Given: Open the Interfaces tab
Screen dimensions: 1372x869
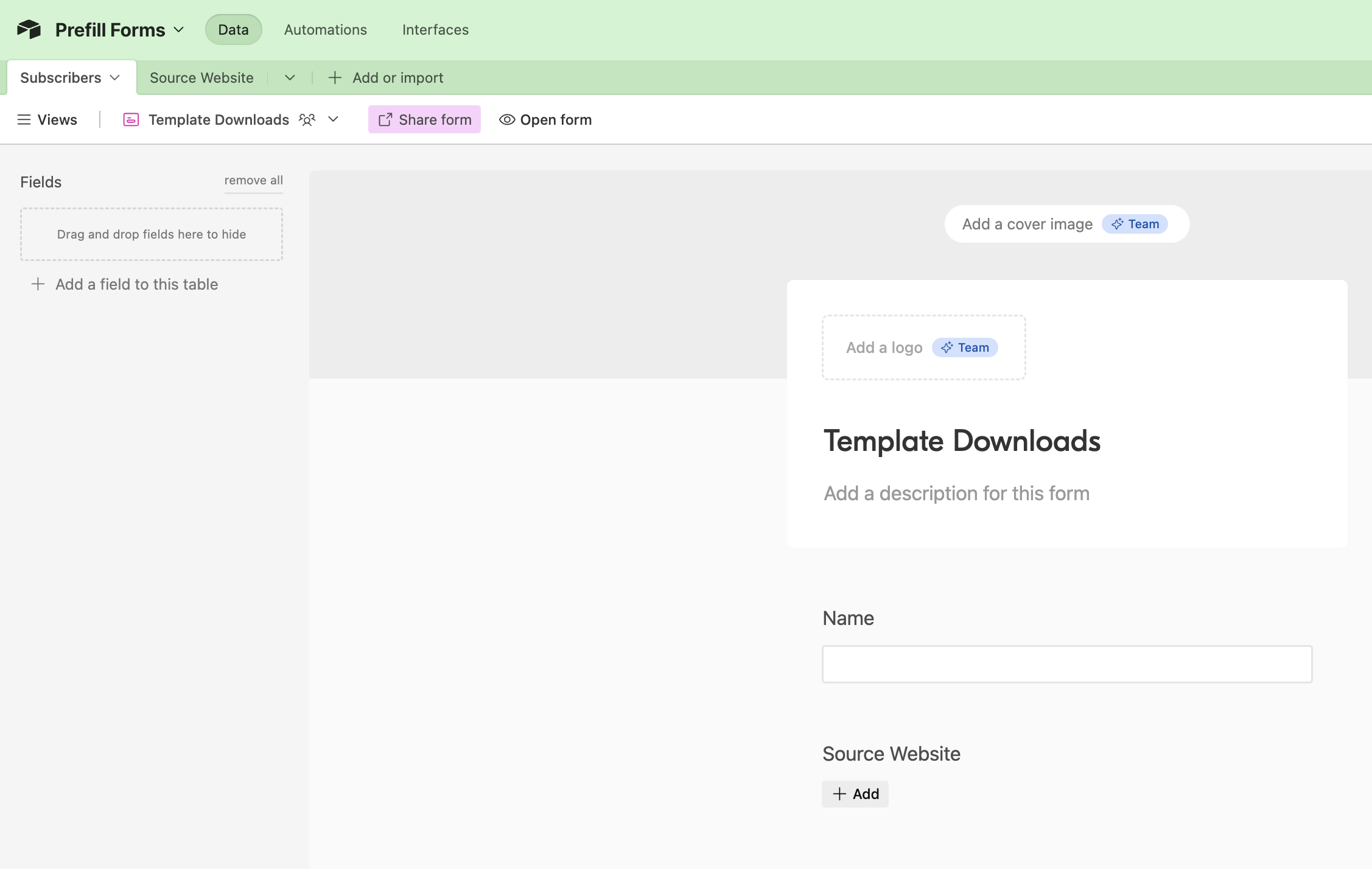Looking at the screenshot, I should click(x=435, y=30).
